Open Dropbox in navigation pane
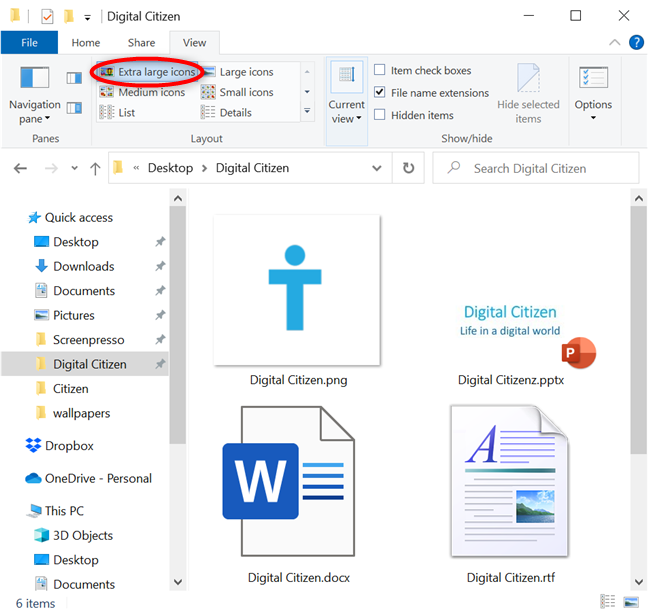 60,446
